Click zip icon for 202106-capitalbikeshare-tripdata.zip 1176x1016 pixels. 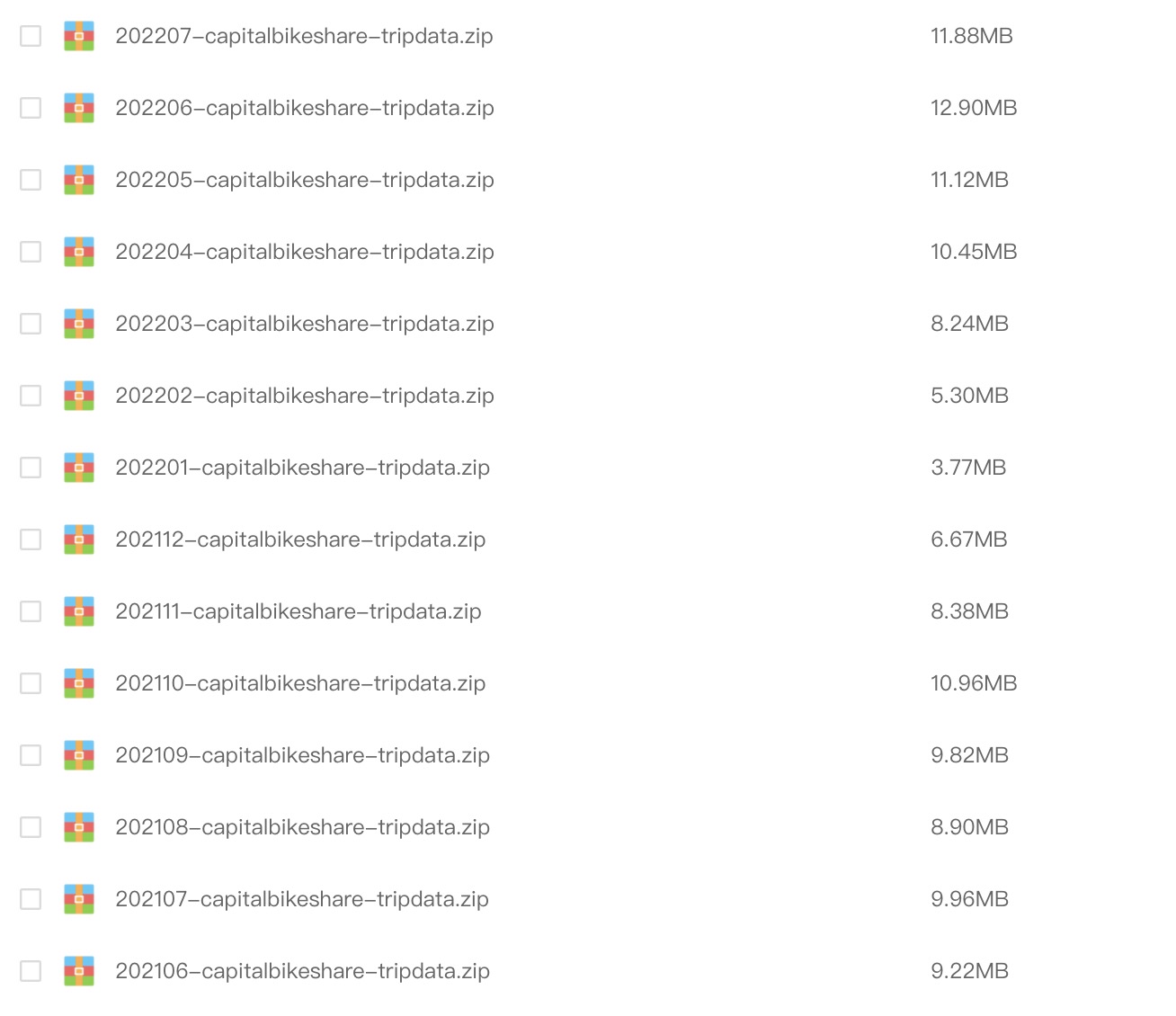79,971
